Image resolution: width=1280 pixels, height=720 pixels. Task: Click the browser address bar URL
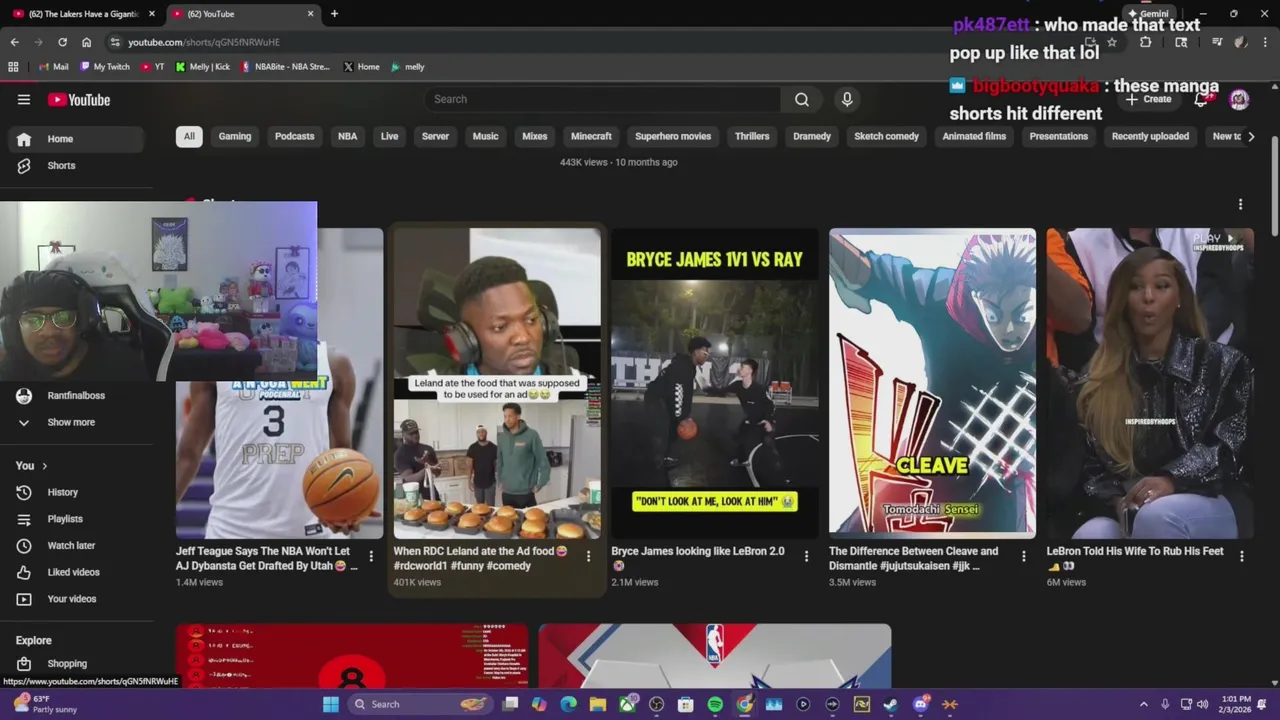pyautogui.click(x=204, y=42)
